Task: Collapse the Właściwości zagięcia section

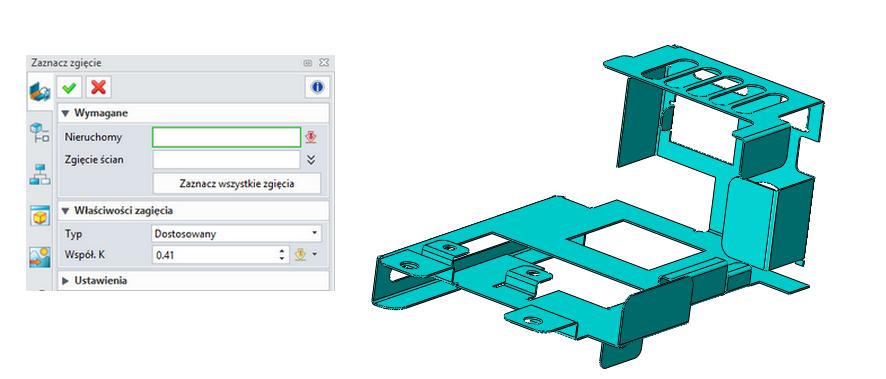Action: pyautogui.click(x=66, y=211)
